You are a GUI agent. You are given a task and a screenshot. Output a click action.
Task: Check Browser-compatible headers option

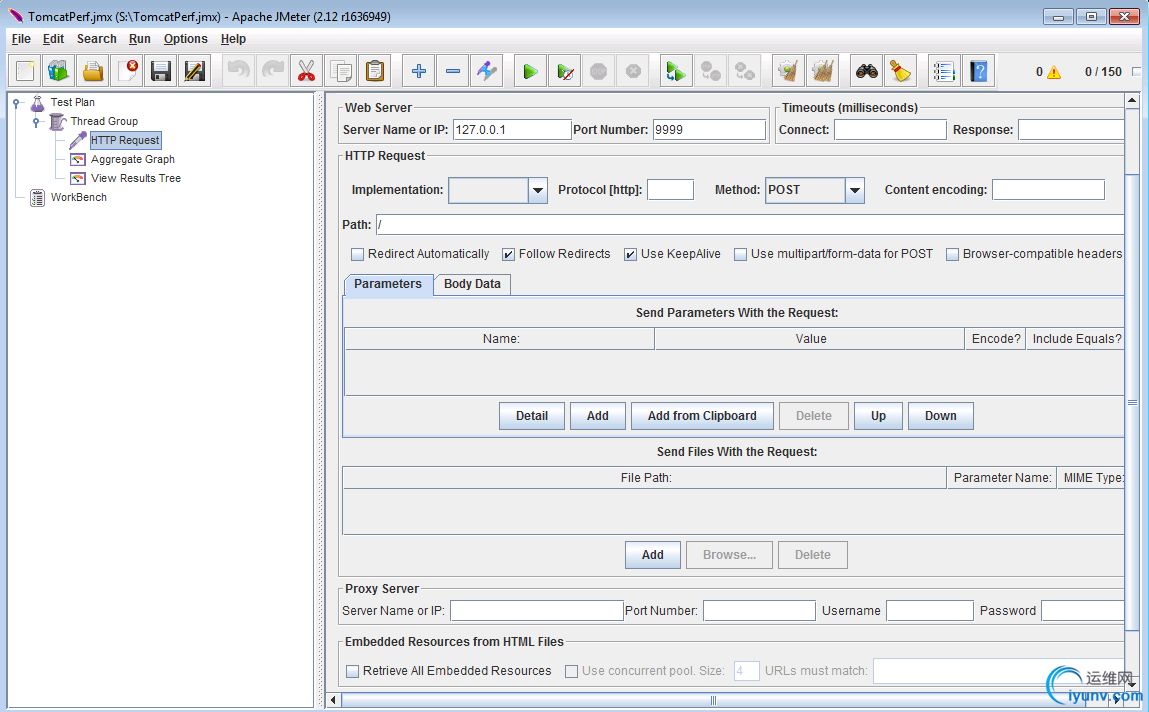953,254
